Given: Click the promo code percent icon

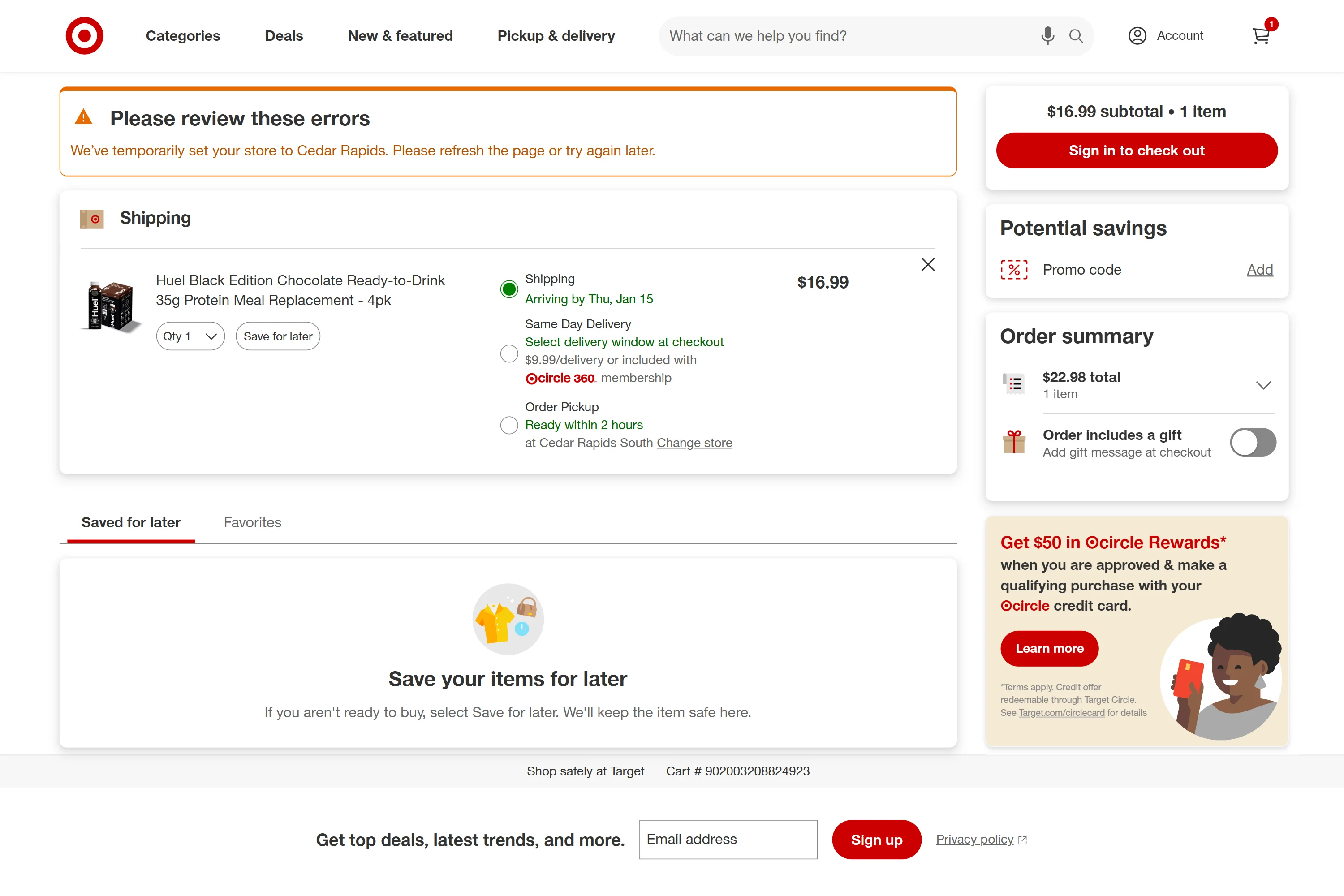Looking at the screenshot, I should click(x=1014, y=270).
